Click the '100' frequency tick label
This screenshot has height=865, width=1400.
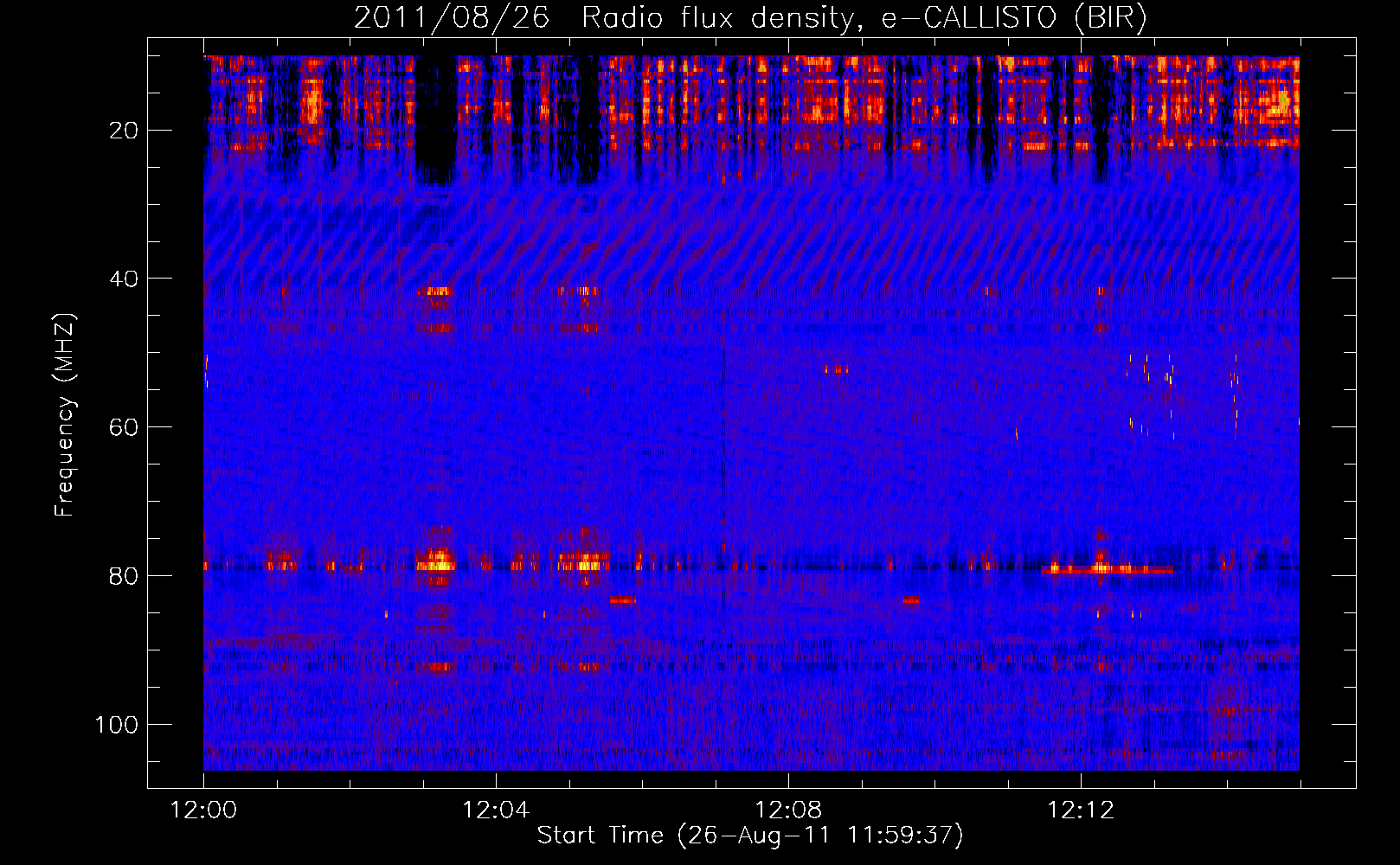pos(117,725)
